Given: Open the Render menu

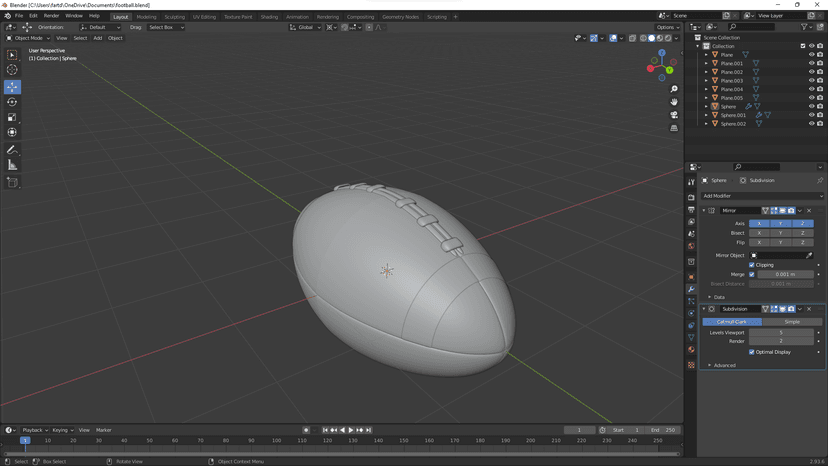Looking at the screenshot, I should 51,16.
